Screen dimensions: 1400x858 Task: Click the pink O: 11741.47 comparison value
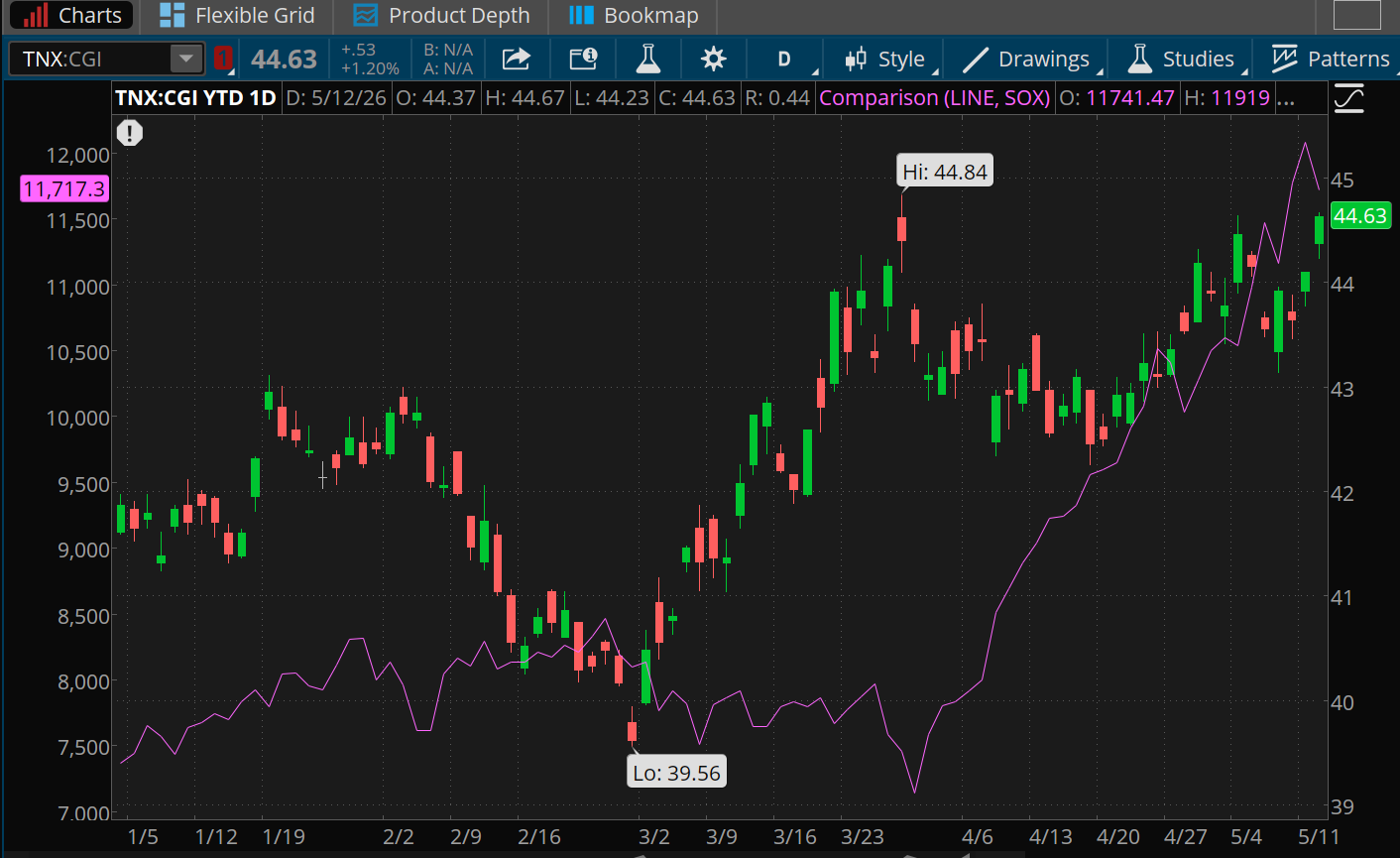[x=1116, y=98]
